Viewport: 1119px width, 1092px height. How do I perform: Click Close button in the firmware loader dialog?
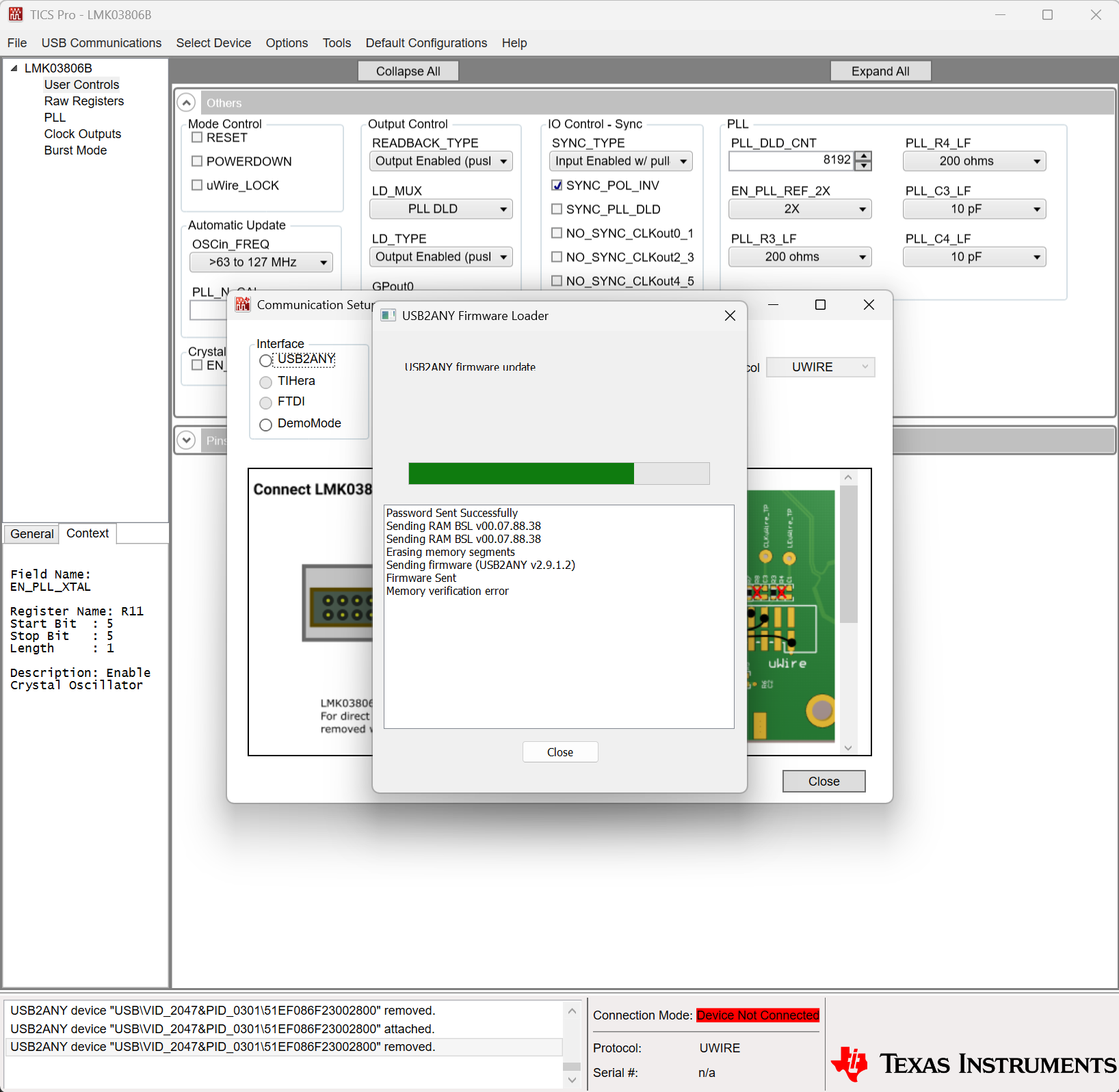point(560,752)
